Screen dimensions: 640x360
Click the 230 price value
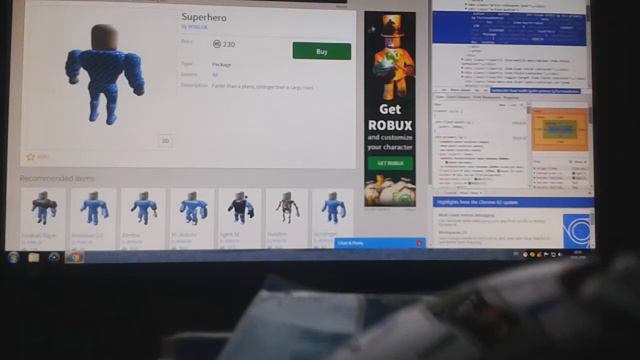pos(229,44)
